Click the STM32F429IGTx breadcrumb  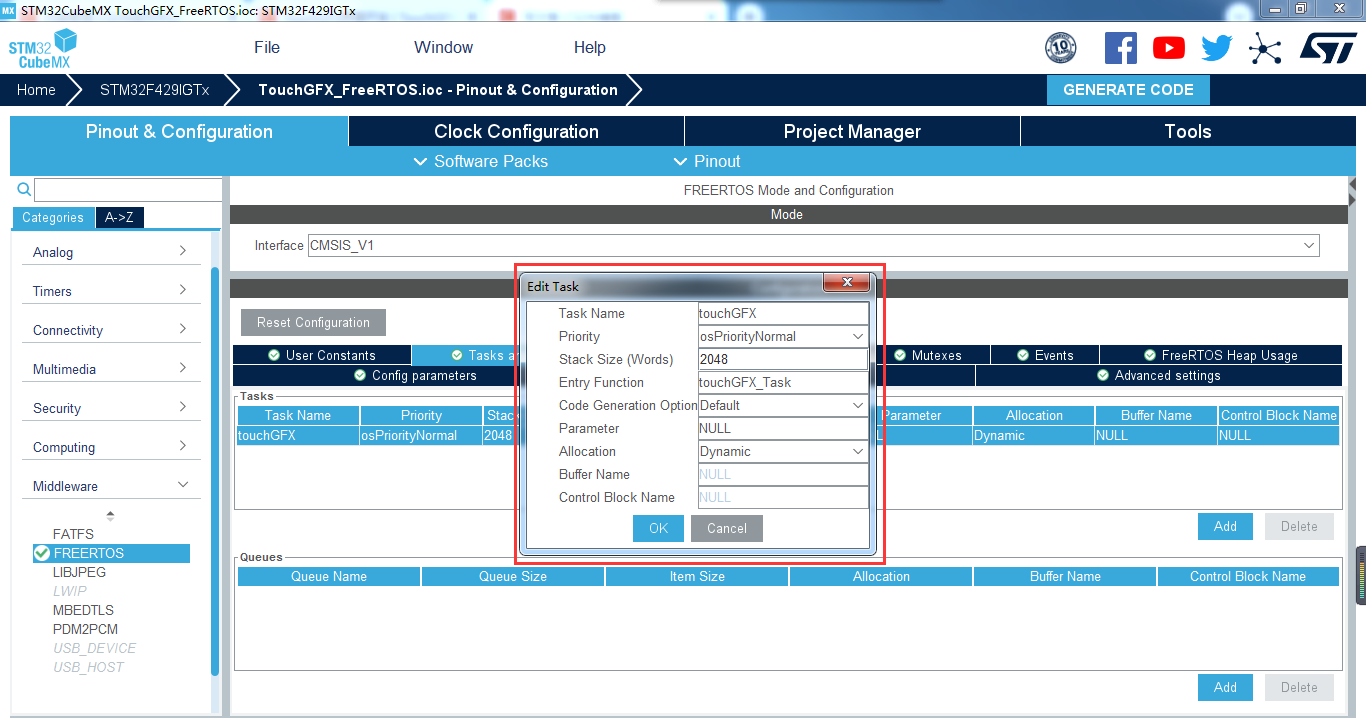155,90
